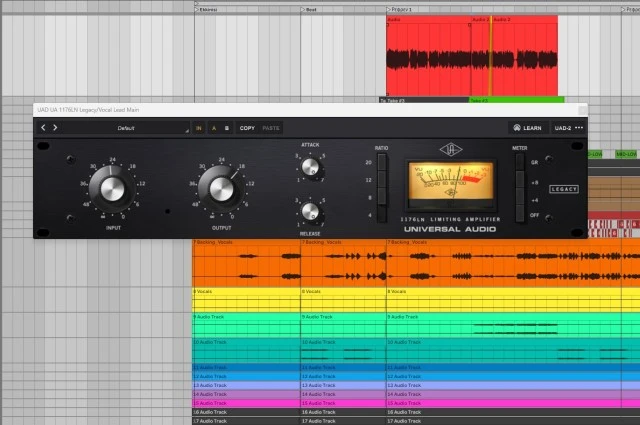Image resolution: width=640 pixels, height=425 pixels.
Task: Click the Prqorv 1 locator marker
Action: click(x=399, y=9)
